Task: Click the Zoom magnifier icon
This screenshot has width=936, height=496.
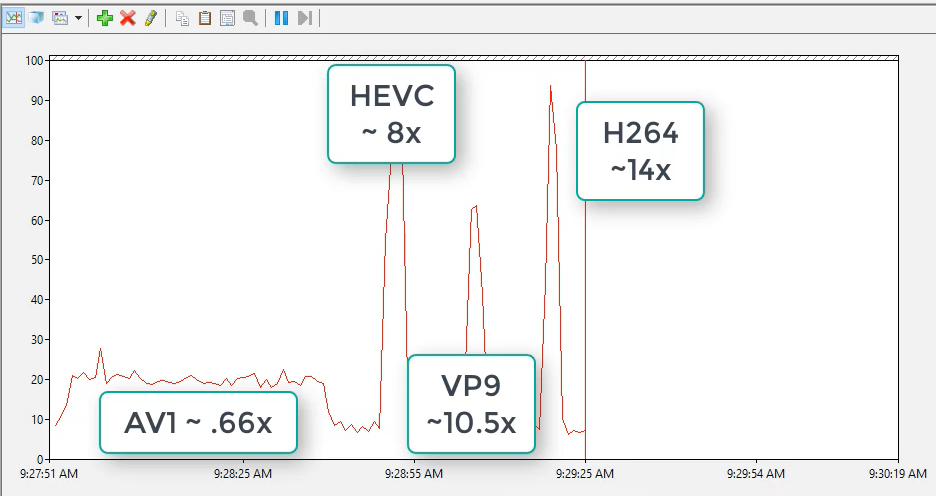Action: [x=250, y=18]
